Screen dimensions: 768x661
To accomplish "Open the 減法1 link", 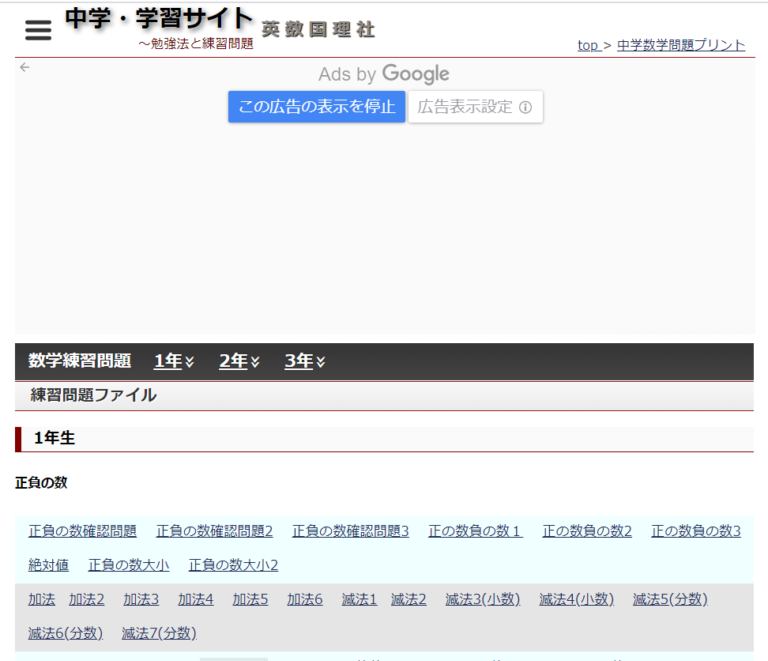I will pyautogui.click(x=359, y=599).
